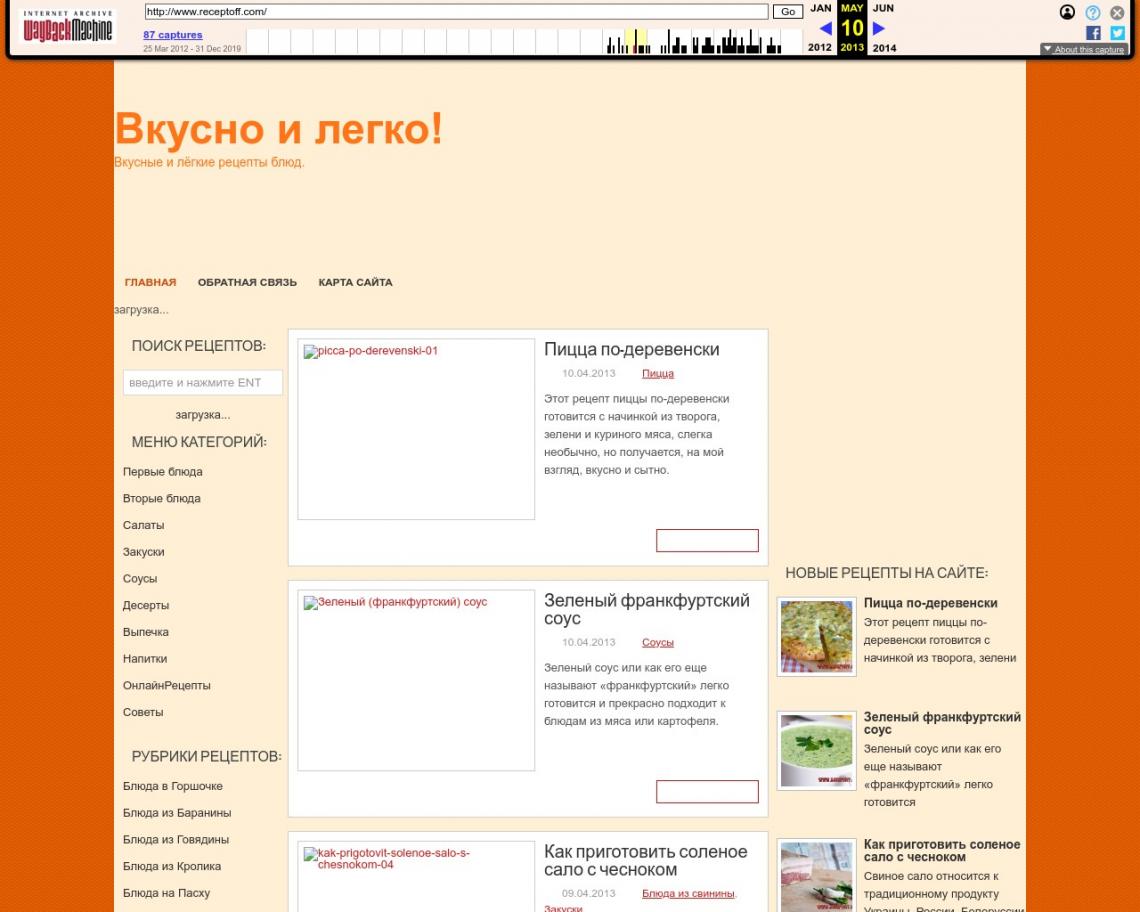Open rubric Блюда из Баранины

pos(177,813)
